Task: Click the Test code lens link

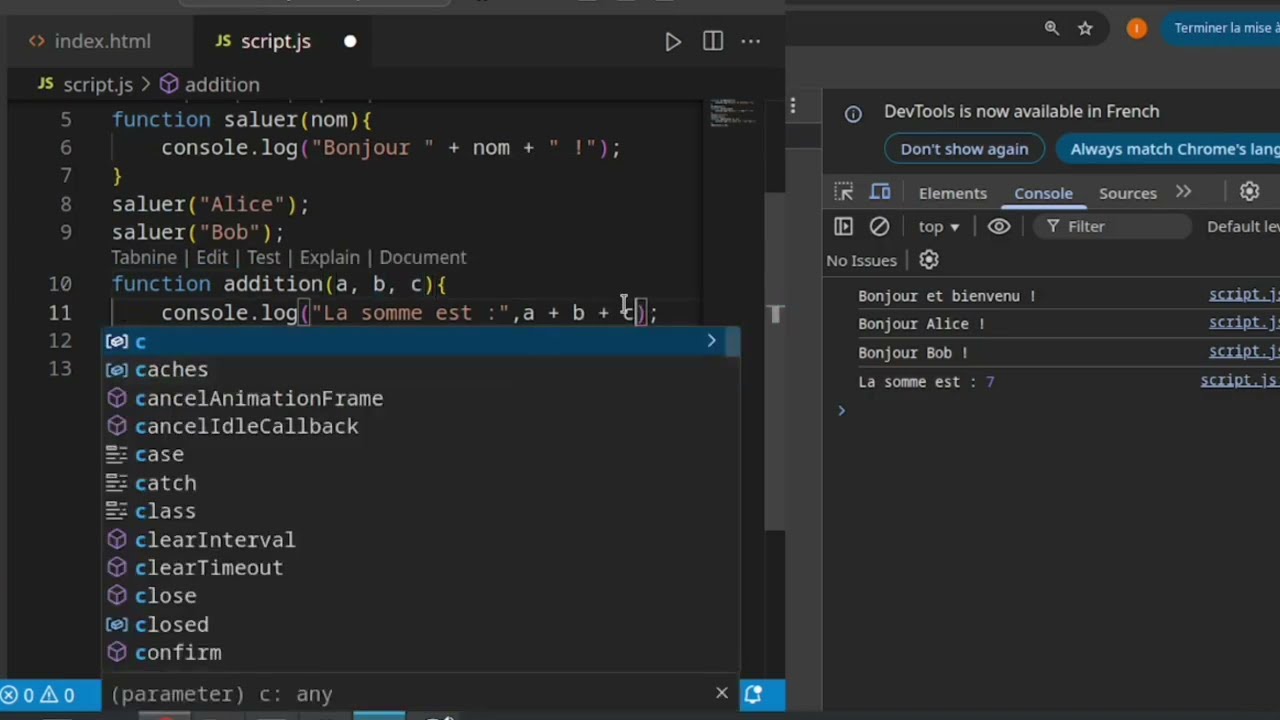Action: (264, 257)
